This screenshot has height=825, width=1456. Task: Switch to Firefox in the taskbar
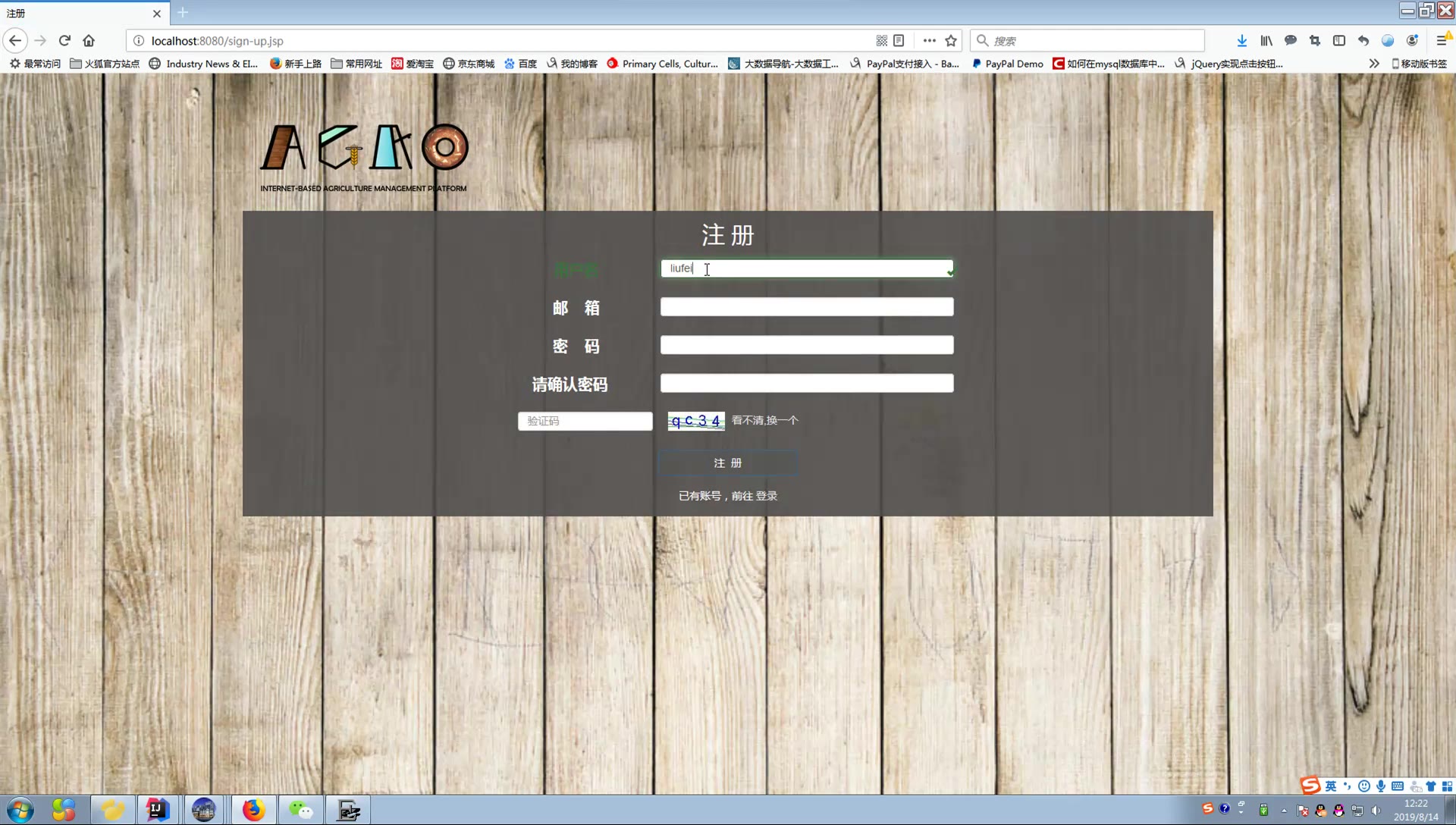pyautogui.click(x=253, y=810)
